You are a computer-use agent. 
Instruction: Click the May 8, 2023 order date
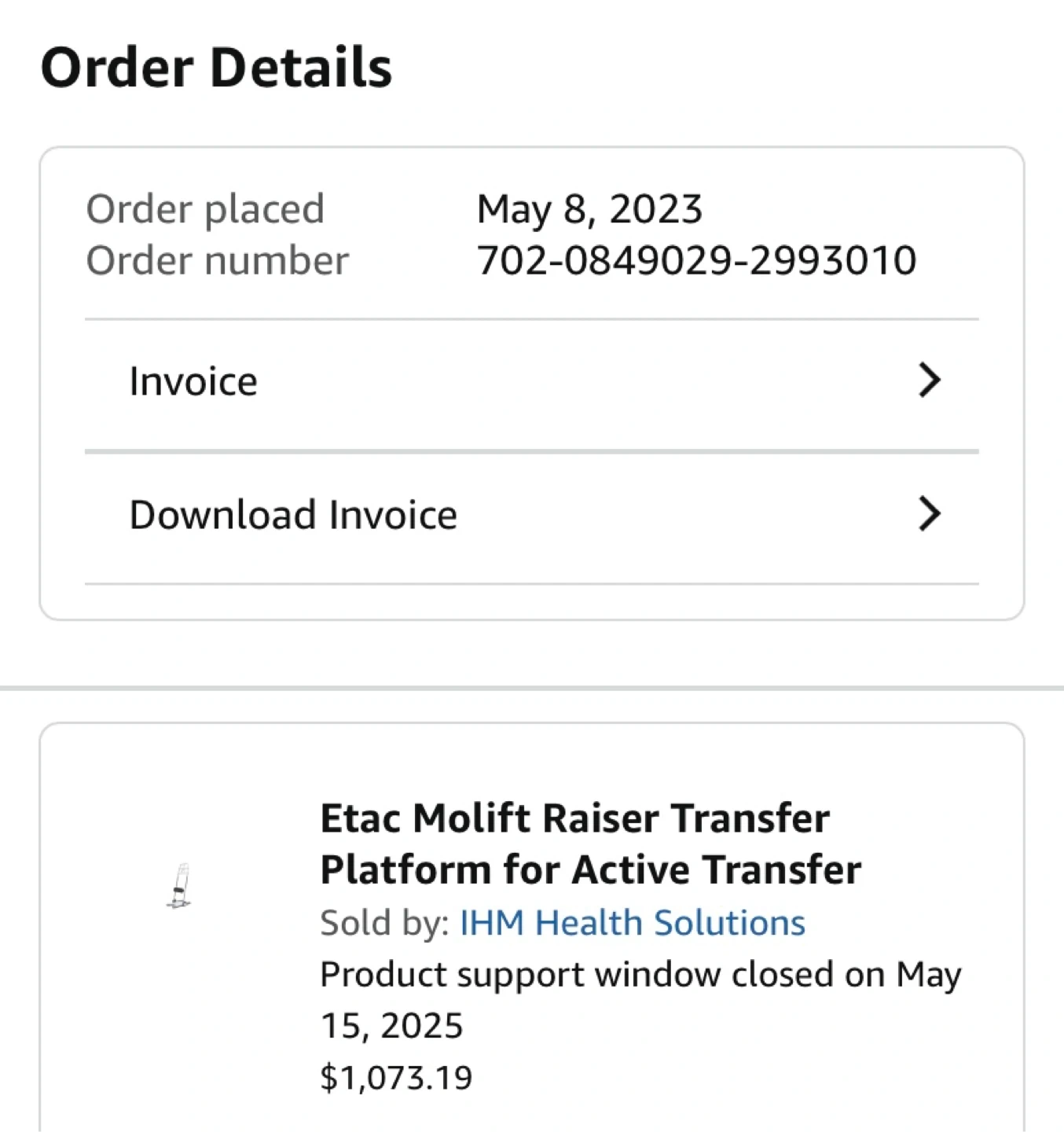(x=589, y=210)
